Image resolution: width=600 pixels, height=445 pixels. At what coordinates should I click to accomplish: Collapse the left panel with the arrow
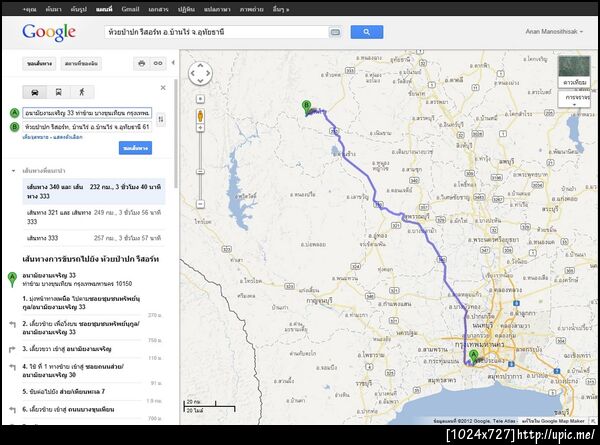[173, 63]
